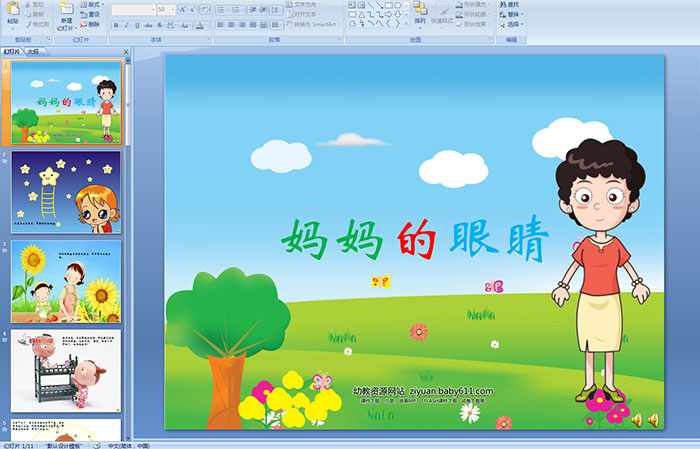Viewport: 700px width, 449px height.
Task: Switch to the Slides 幻灯片 tab
Action: click(12, 52)
